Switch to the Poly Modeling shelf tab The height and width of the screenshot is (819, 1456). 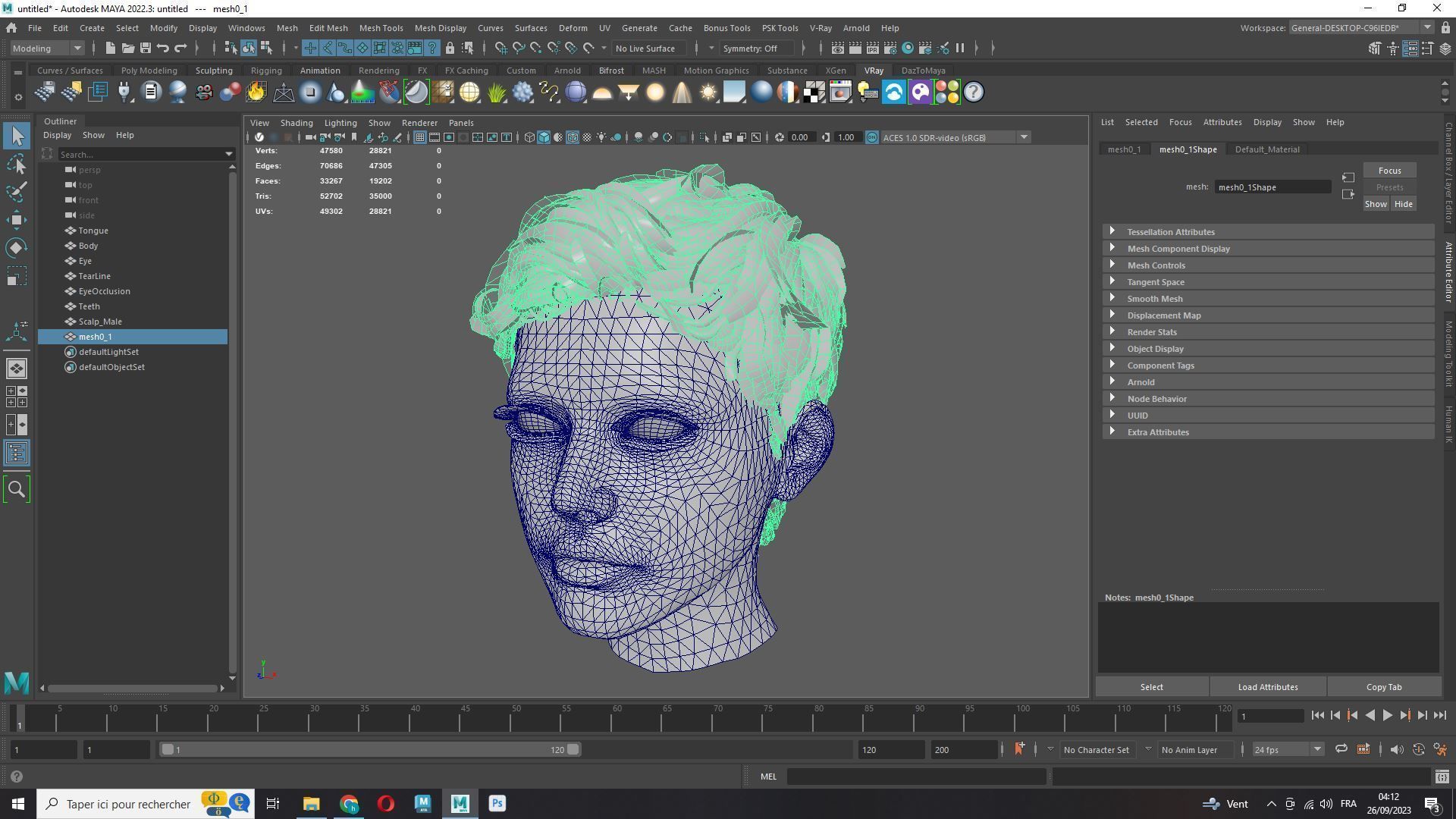tap(149, 71)
